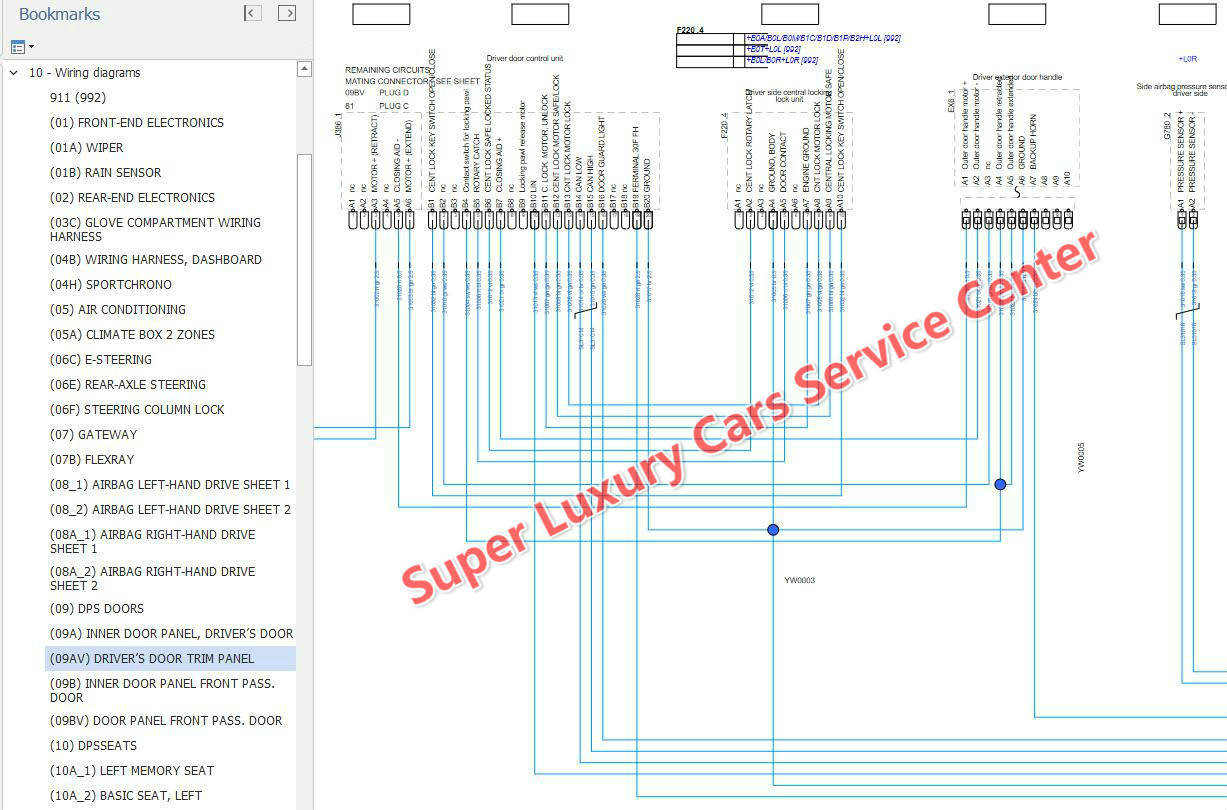Collapse bookmarks panel with left arrow button
This screenshot has width=1227, height=810.
(253, 13)
